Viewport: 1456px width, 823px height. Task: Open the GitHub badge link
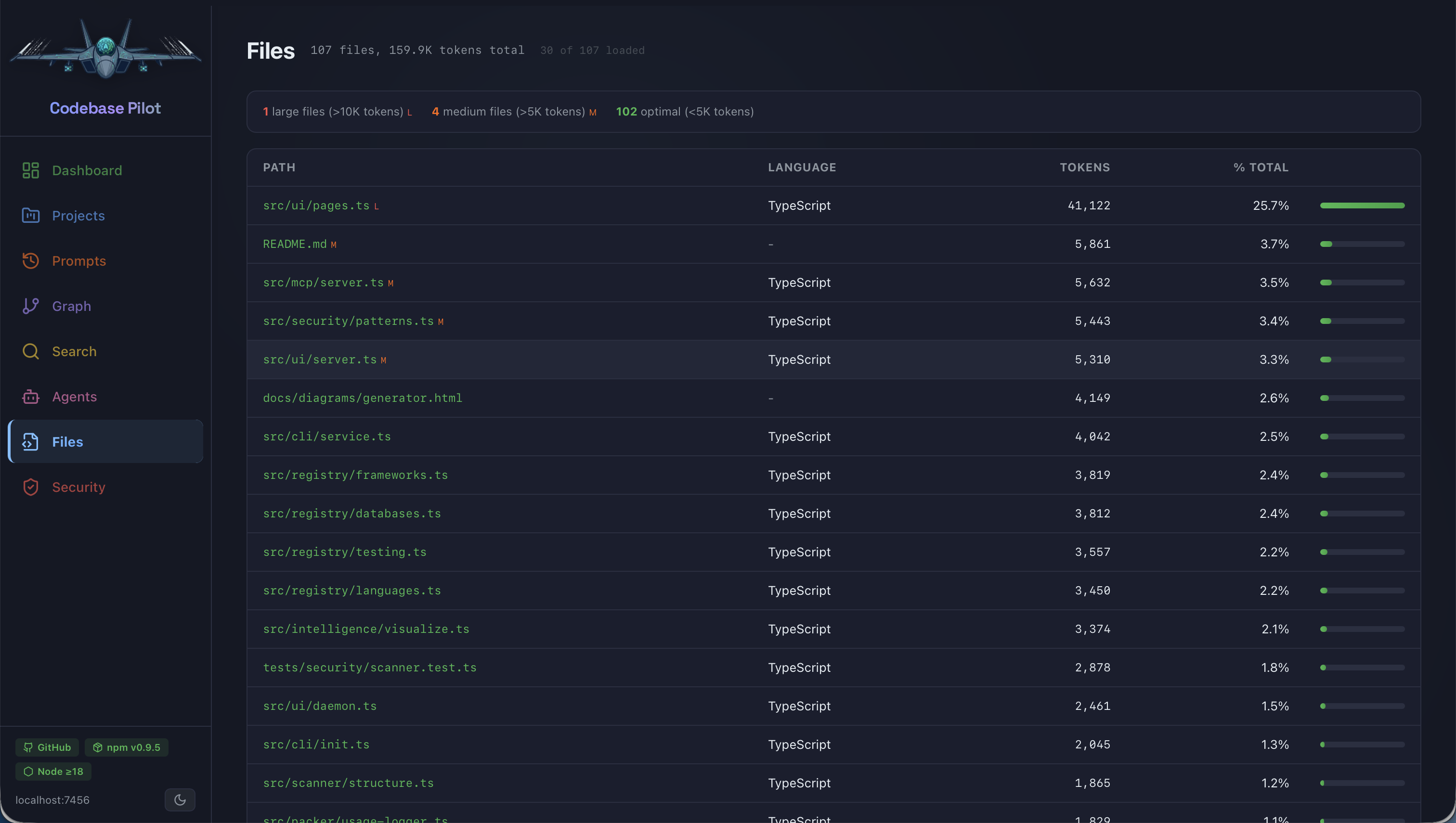(x=47, y=746)
